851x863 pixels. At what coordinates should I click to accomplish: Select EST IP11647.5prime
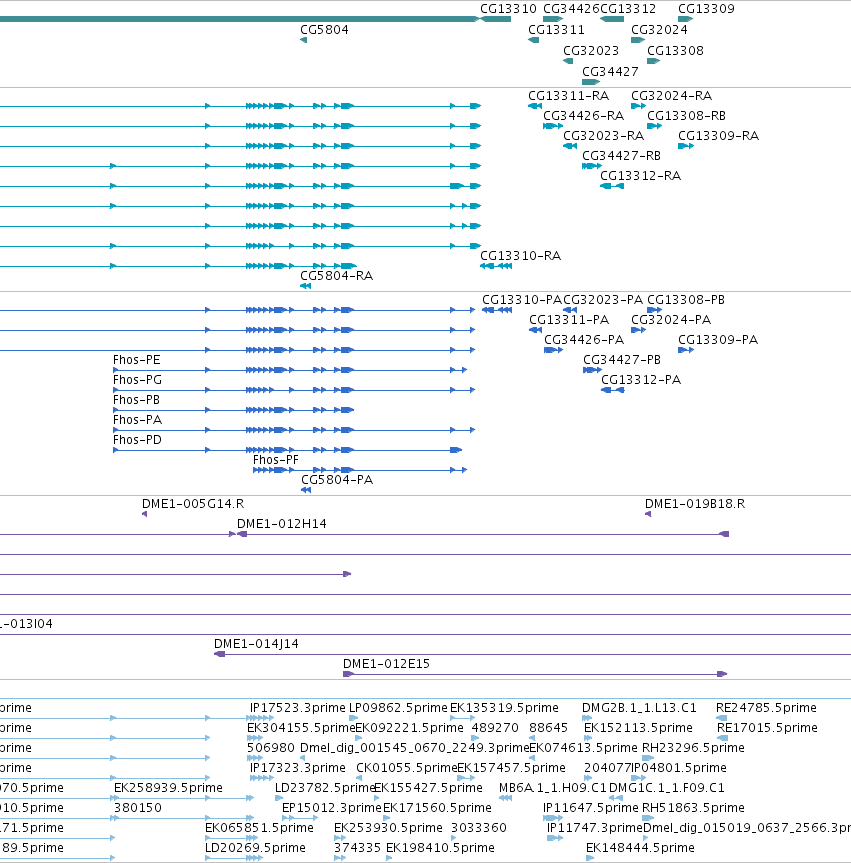[x=591, y=808]
